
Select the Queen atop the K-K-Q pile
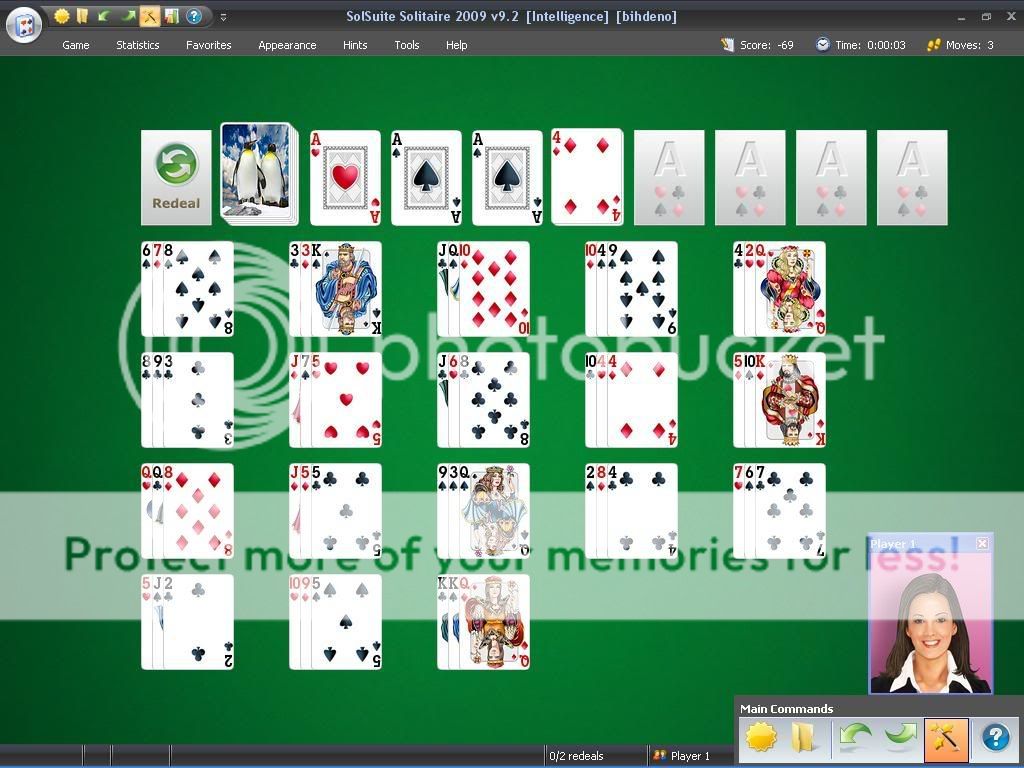tap(494, 622)
